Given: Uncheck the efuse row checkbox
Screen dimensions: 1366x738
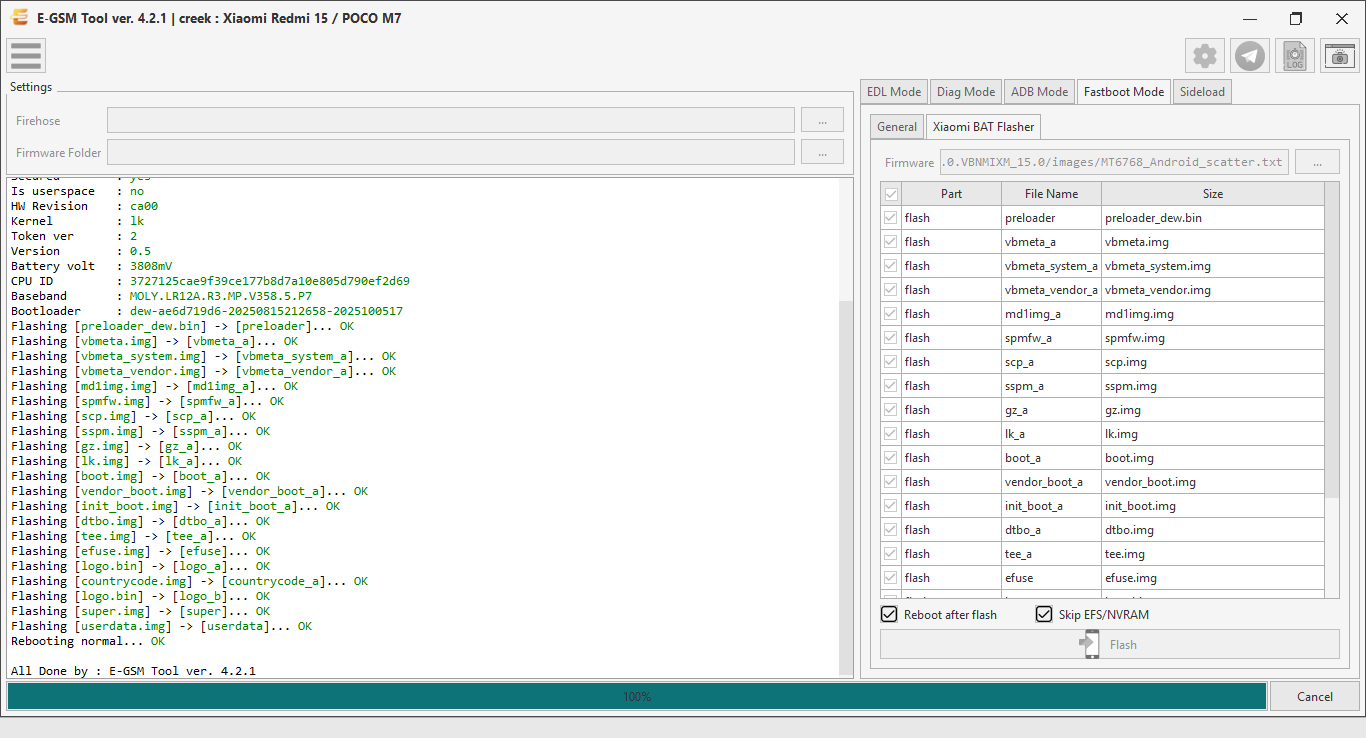Looking at the screenshot, I should click(891, 578).
